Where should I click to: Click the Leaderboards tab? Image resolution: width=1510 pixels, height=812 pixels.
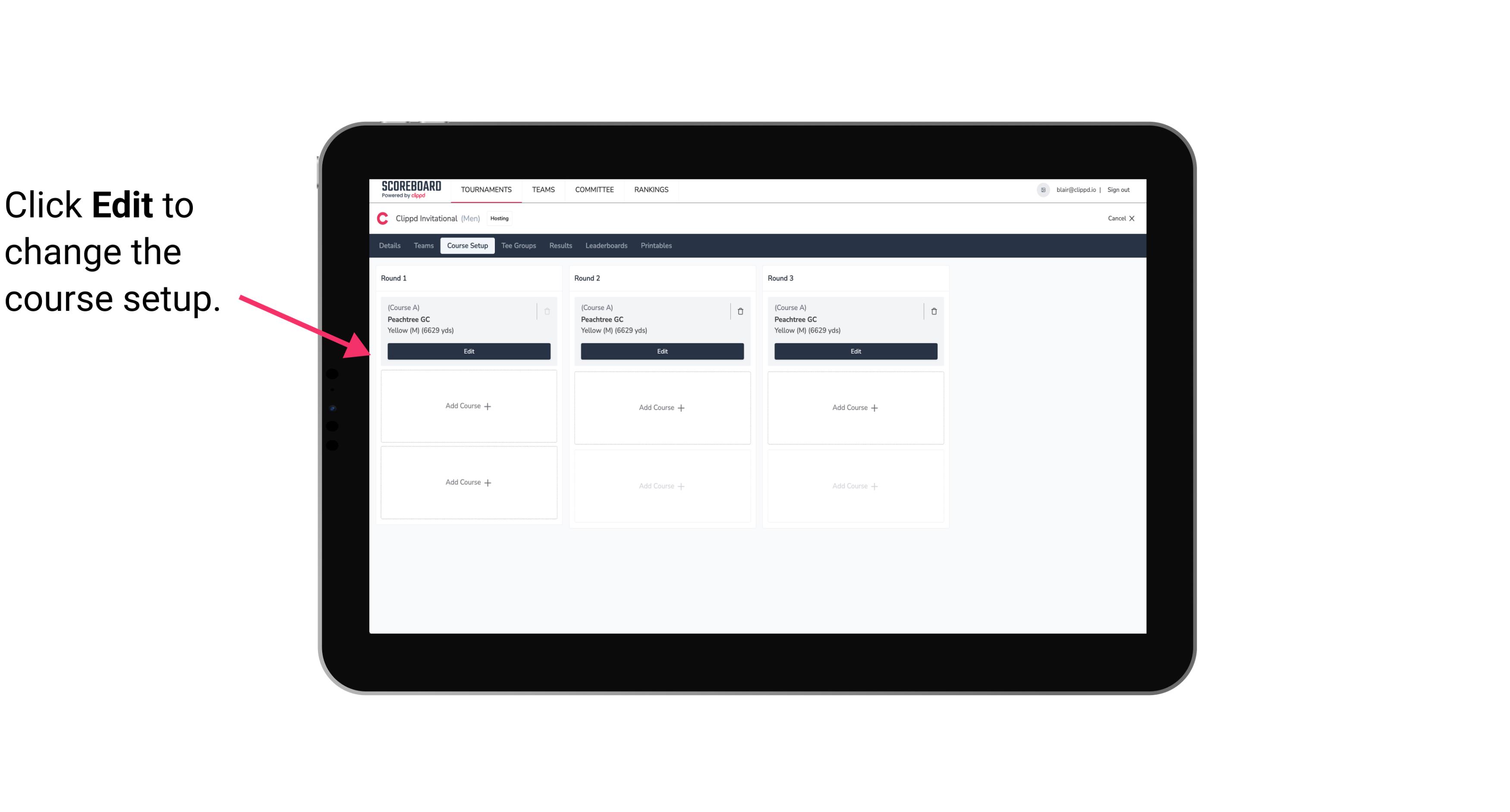pyautogui.click(x=606, y=246)
